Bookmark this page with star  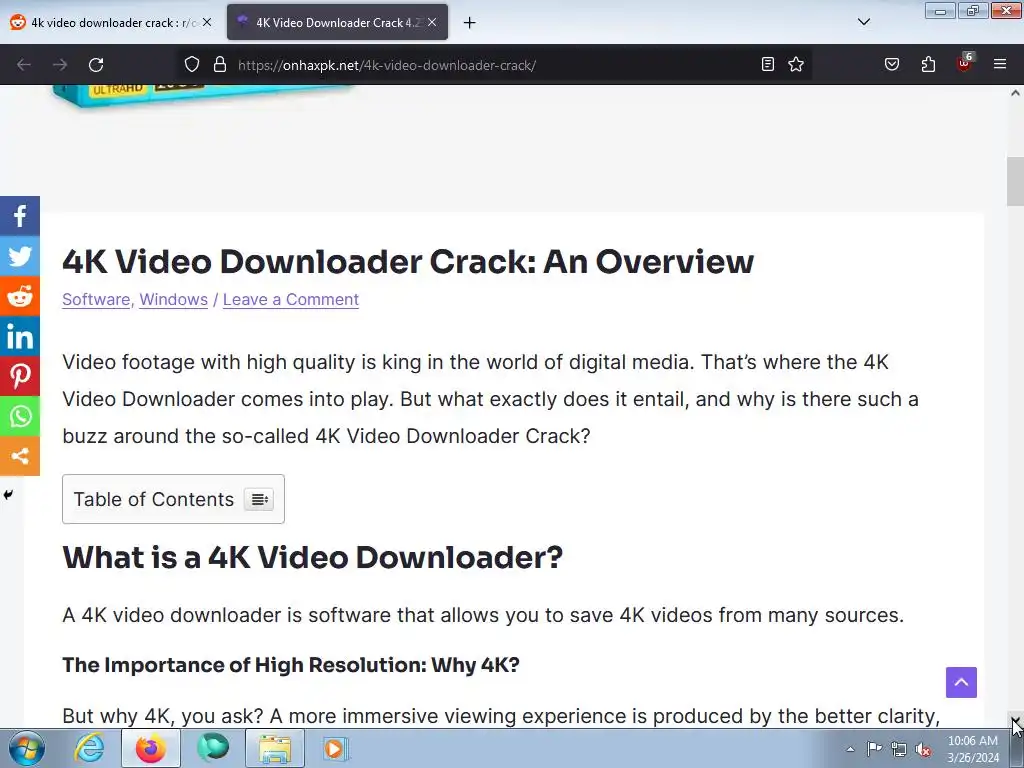point(795,64)
